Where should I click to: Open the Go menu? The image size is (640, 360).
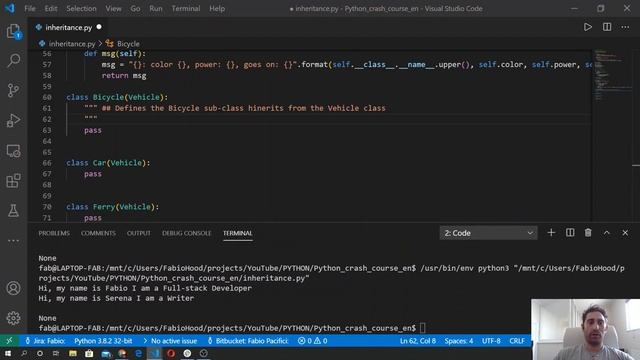pos(135,8)
